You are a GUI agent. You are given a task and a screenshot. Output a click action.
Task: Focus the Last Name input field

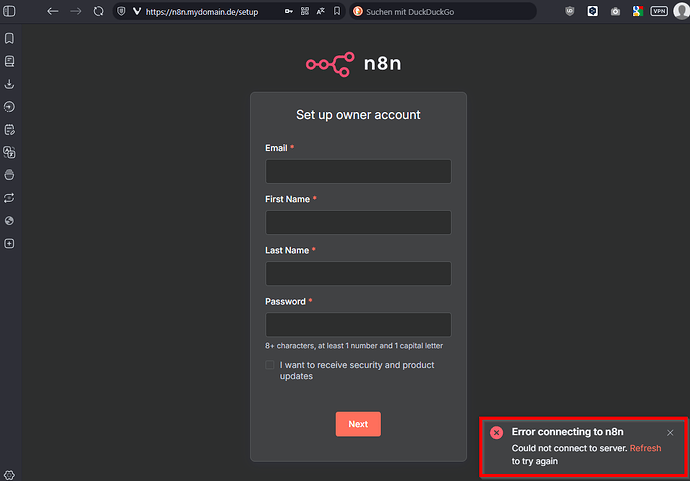(x=358, y=273)
